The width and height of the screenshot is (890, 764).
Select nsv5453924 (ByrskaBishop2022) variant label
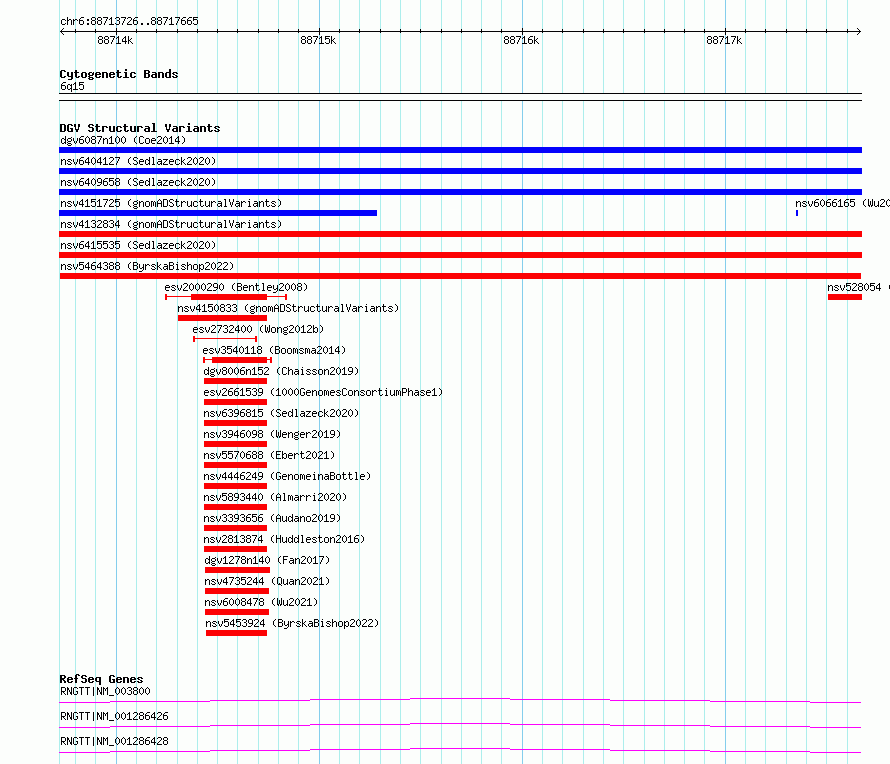click(292, 623)
